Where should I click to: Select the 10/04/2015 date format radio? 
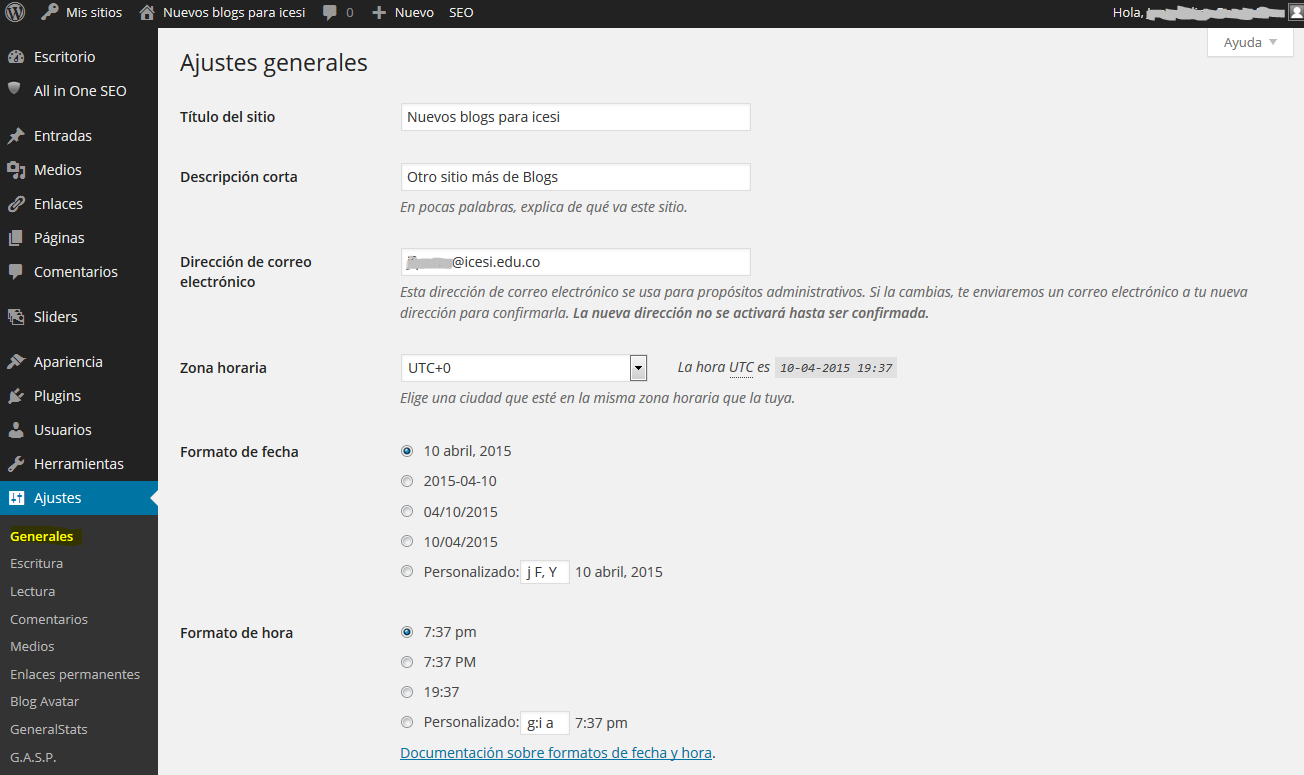(x=407, y=542)
